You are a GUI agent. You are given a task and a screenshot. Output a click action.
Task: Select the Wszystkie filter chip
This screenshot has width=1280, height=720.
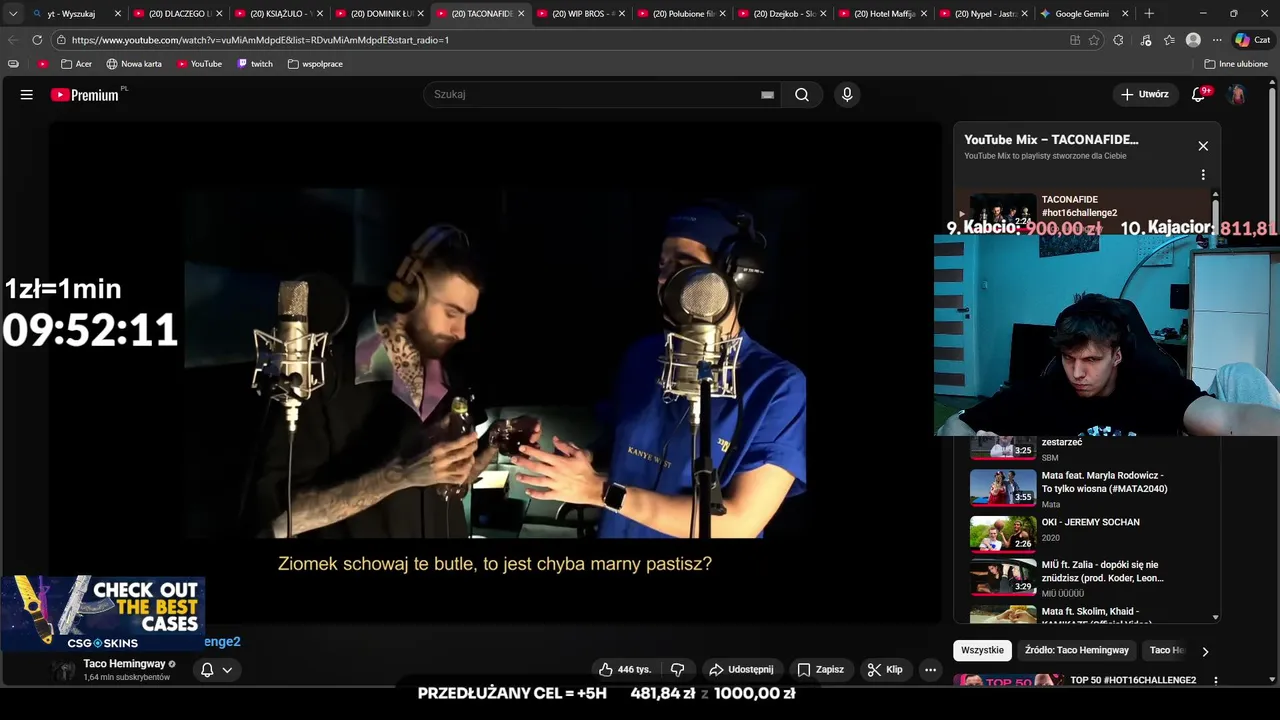point(982,650)
